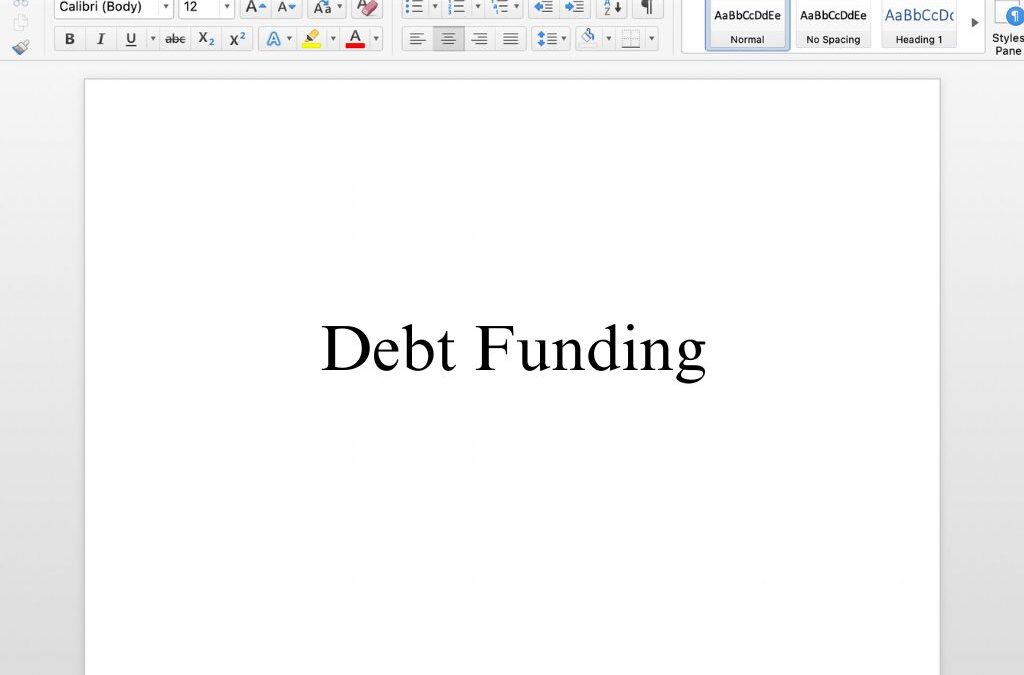
Task: Show paragraph marks with the pilcrow icon
Action: (647, 8)
